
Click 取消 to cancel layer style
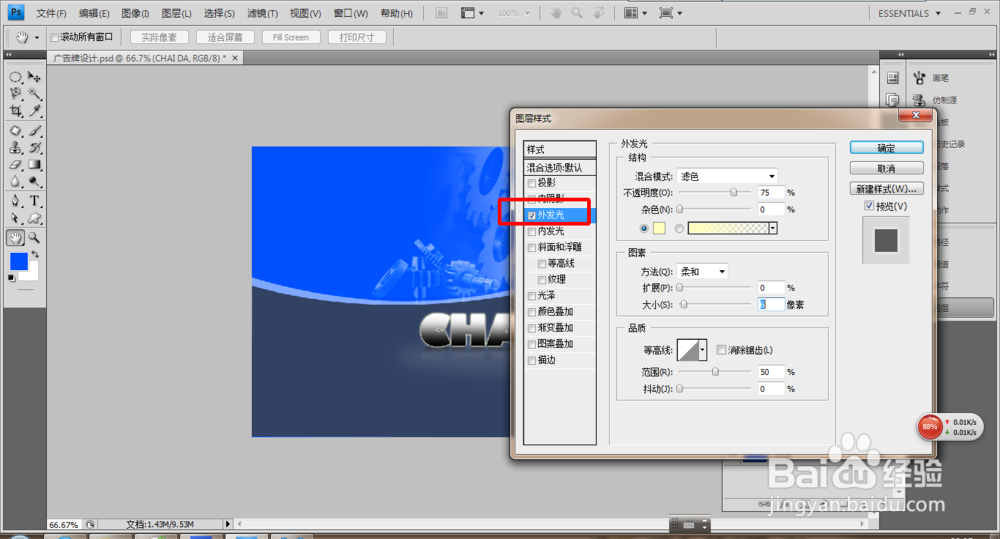coord(886,168)
